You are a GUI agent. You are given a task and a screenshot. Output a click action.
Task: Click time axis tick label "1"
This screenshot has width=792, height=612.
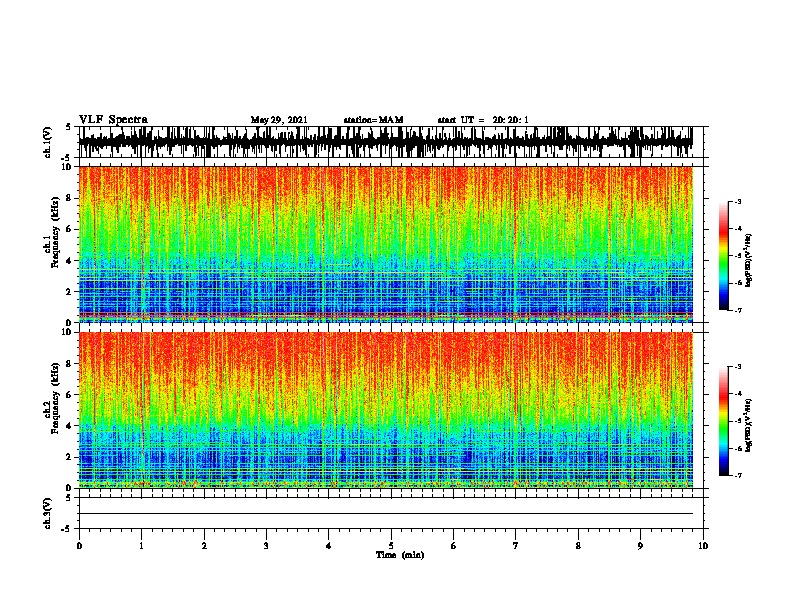coord(141,546)
